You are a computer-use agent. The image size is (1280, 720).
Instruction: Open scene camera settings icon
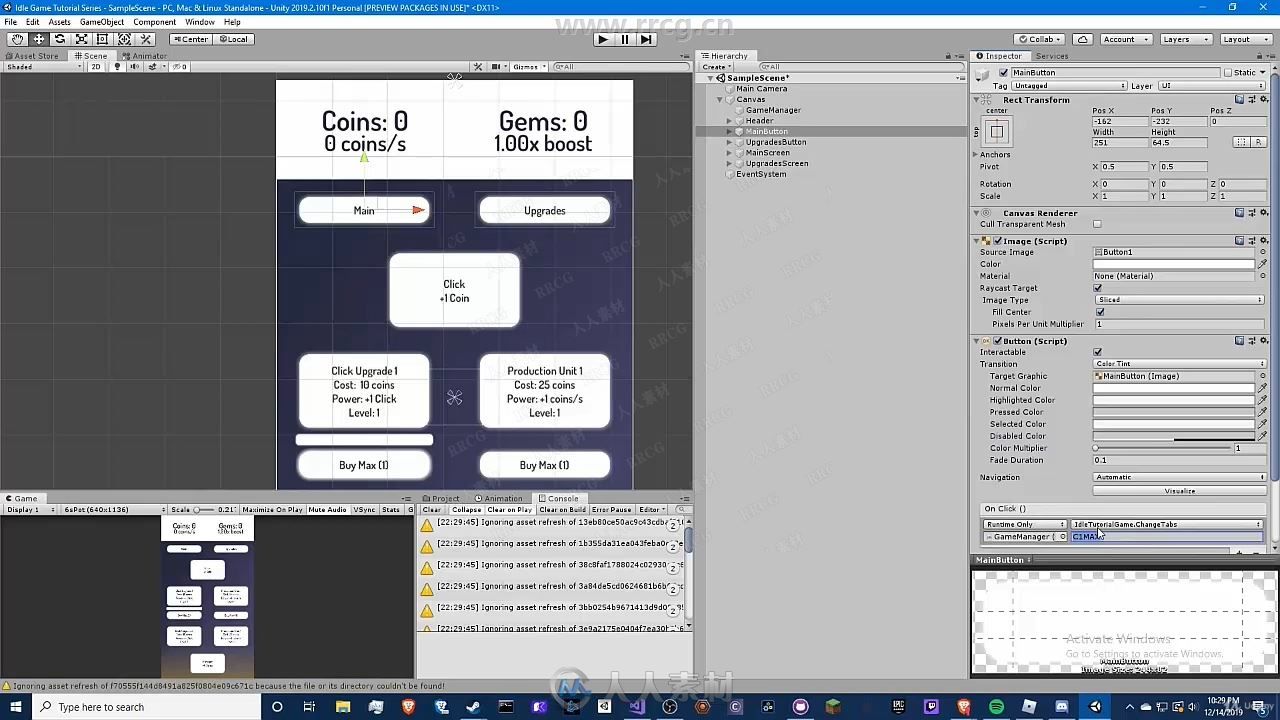[x=496, y=67]
